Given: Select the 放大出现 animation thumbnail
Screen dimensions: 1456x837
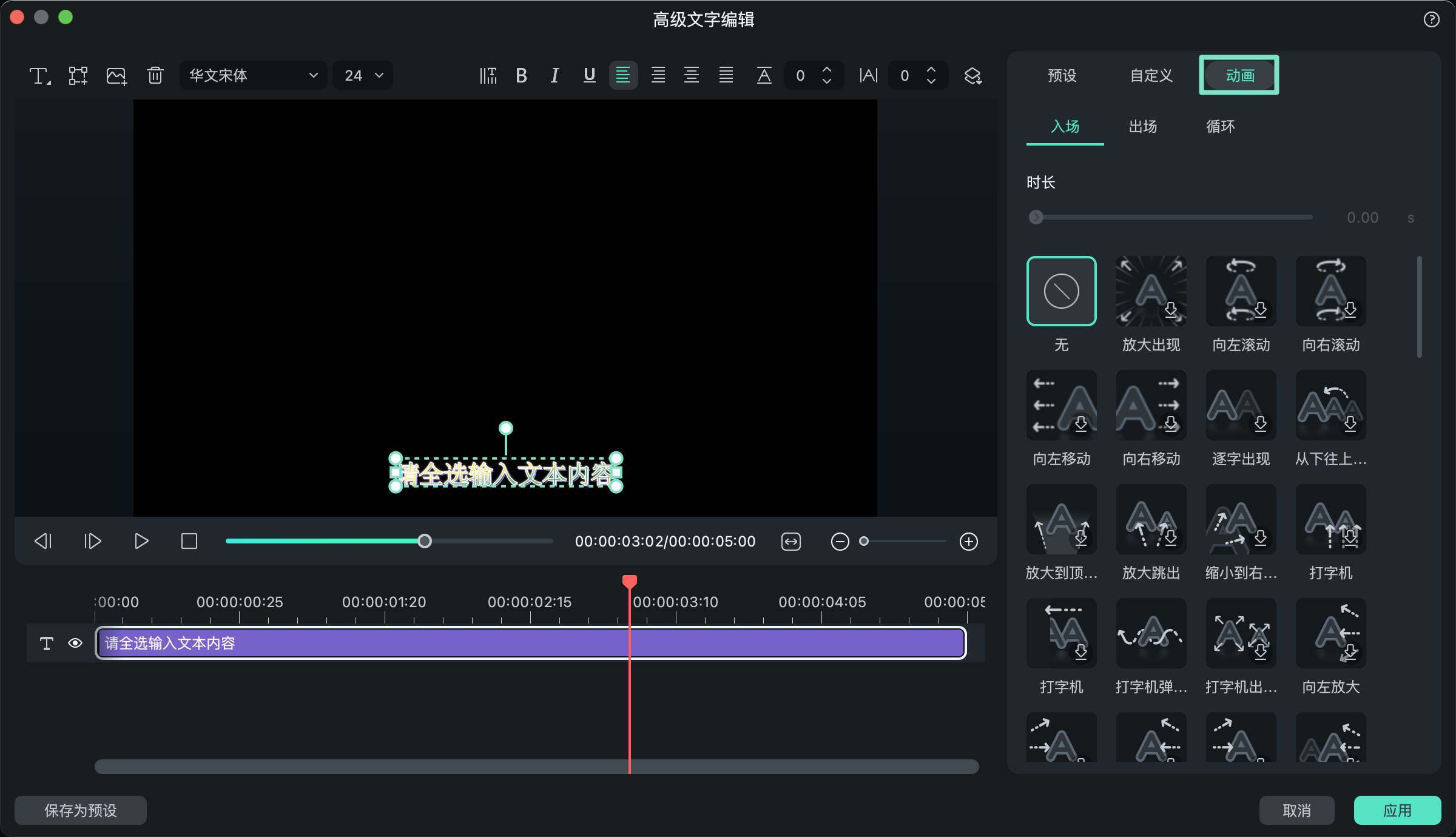Looking at the screenshot, I should pyautogui.click(x=1151, y=291).
